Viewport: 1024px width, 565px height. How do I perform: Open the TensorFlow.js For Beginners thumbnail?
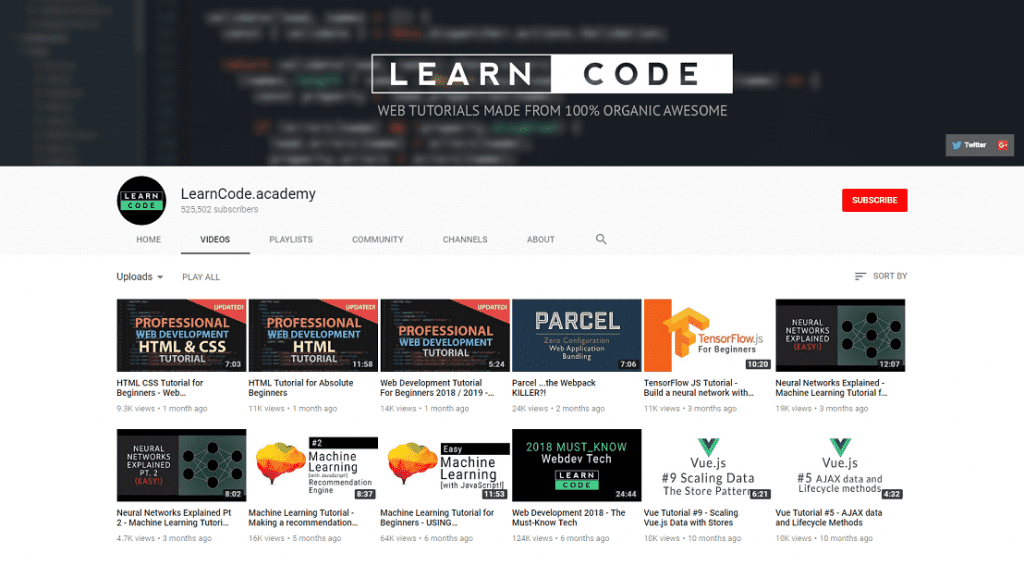709,336
